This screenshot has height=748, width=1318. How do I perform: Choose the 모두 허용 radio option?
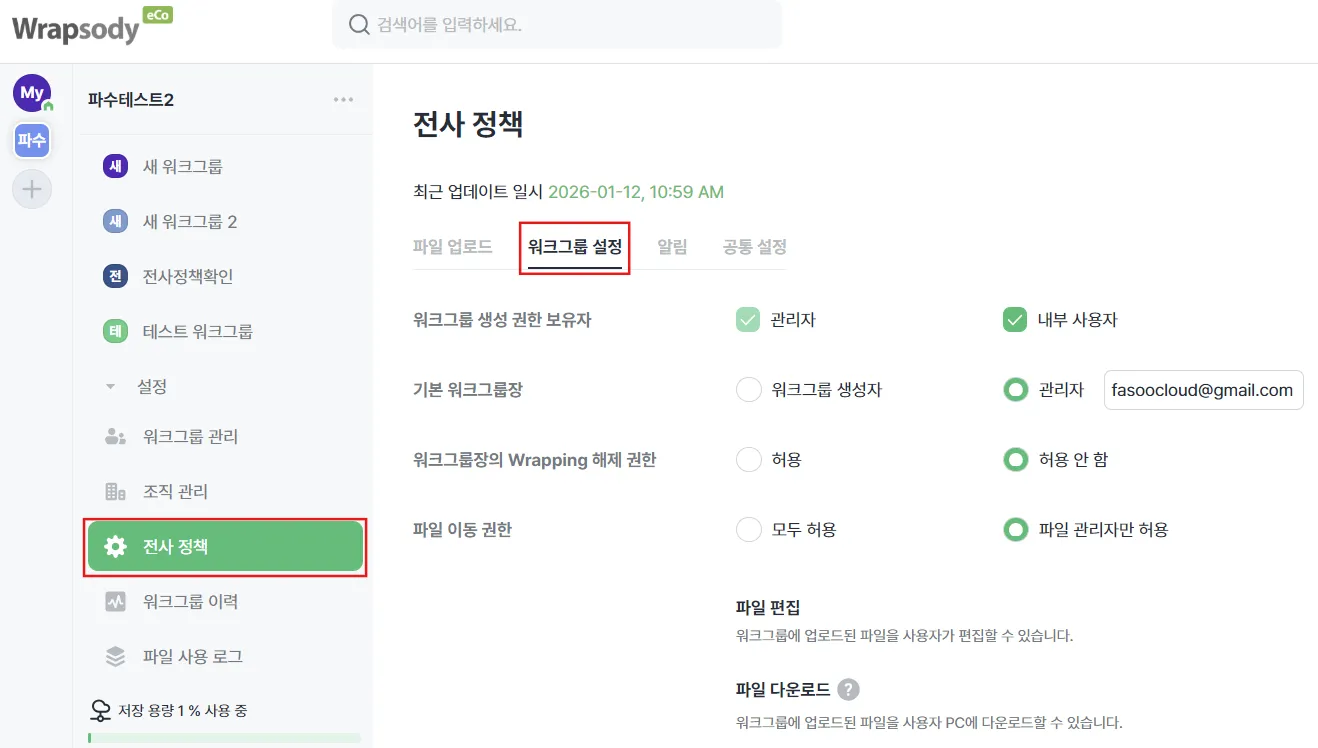pos(749,530)
